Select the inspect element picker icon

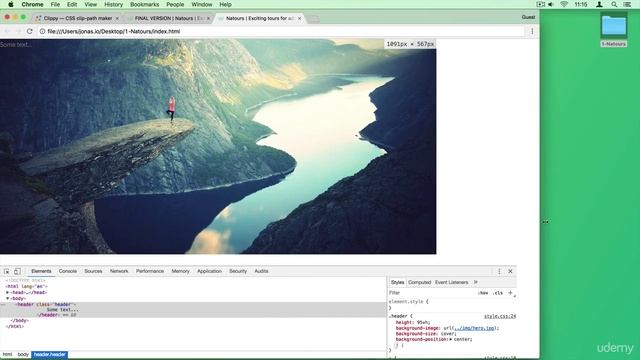coord(7,271)
